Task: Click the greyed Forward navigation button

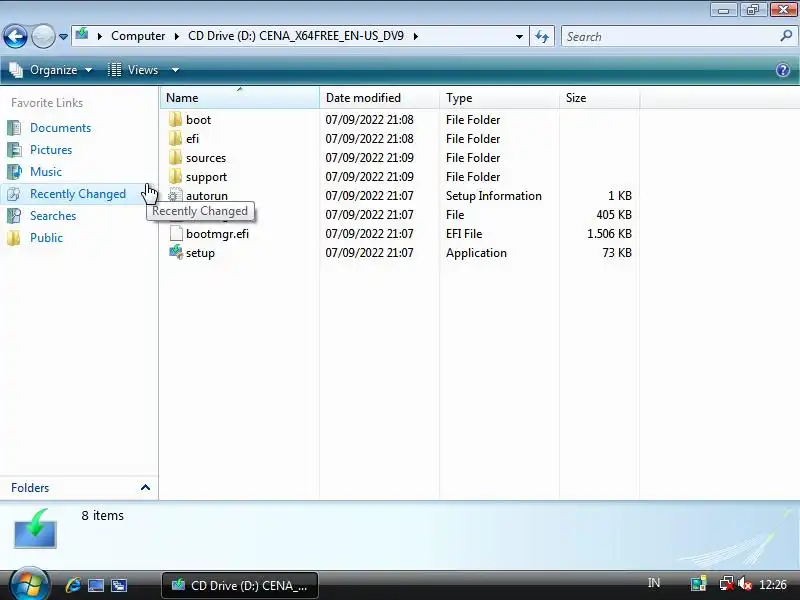Action: 43,36
